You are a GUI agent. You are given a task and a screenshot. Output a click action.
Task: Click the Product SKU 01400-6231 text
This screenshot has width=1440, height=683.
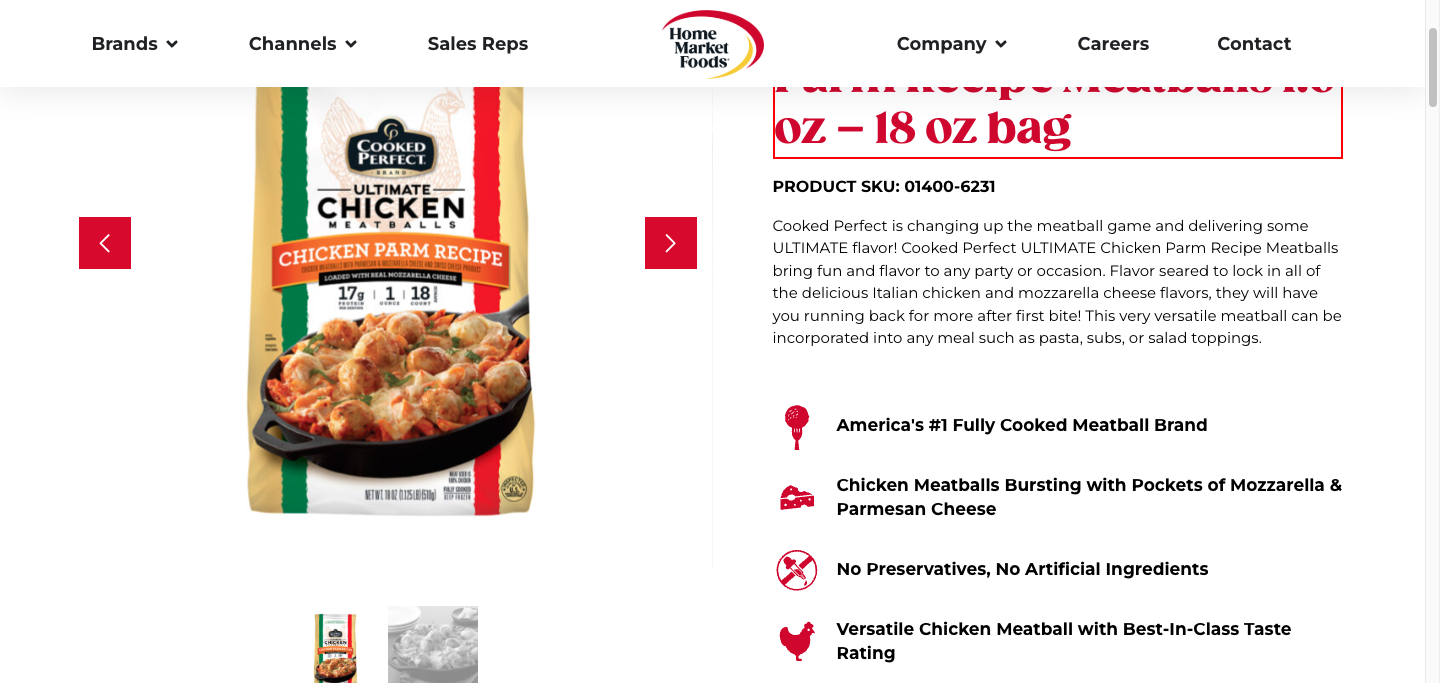tap(884, 187)
